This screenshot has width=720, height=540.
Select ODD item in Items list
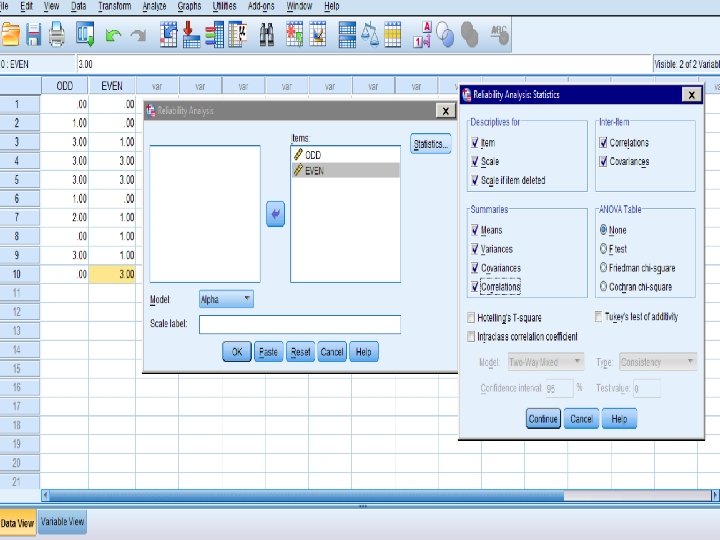pyautogui.click(x=345, y=155)
